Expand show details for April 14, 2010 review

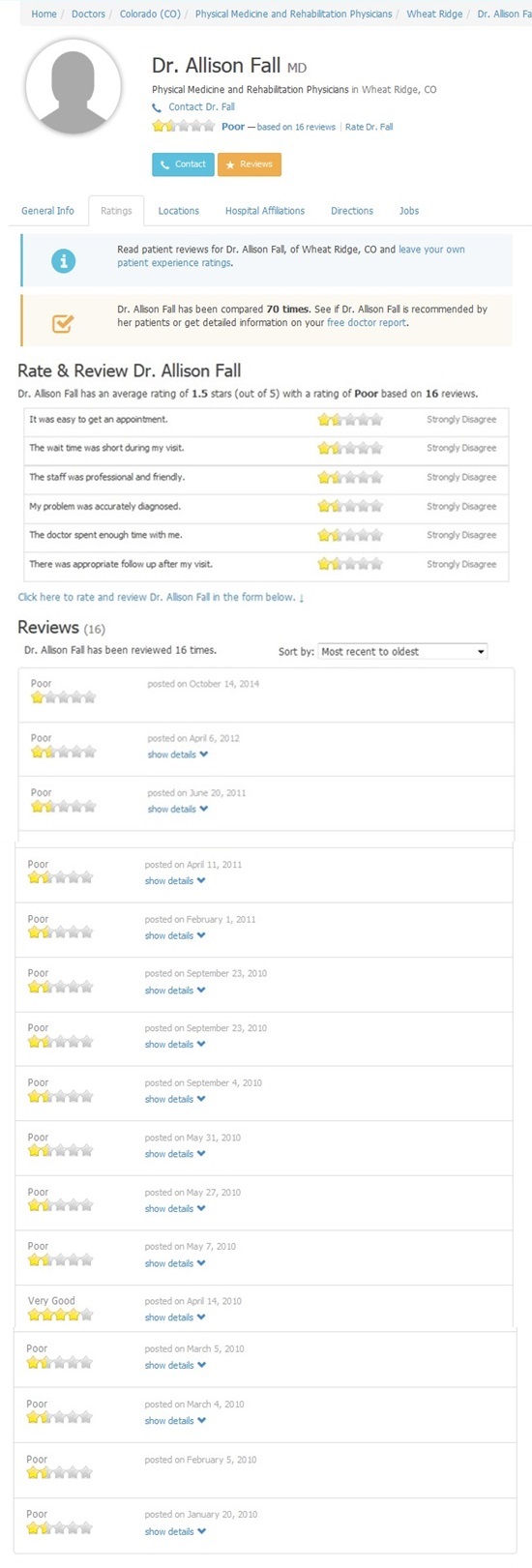[x=175, y=1317]
